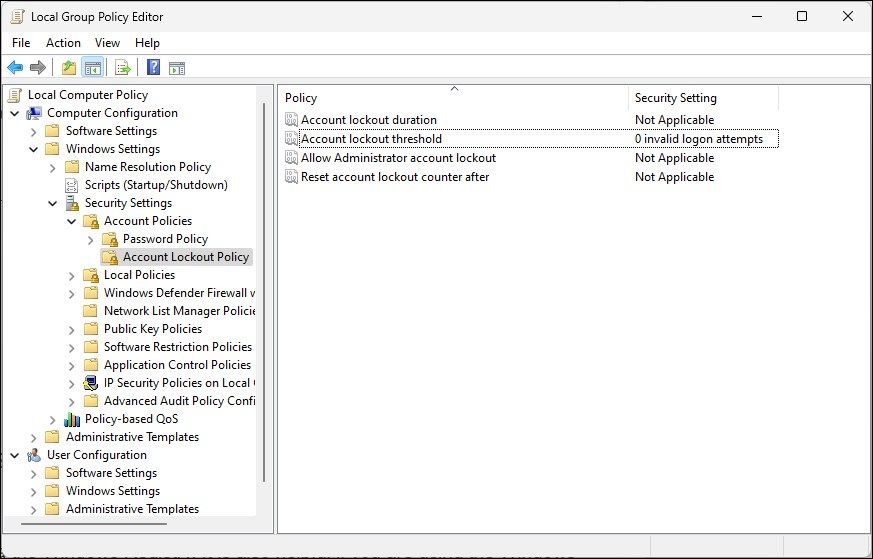
Task: Open the File menu
Action: coord(21,43)
